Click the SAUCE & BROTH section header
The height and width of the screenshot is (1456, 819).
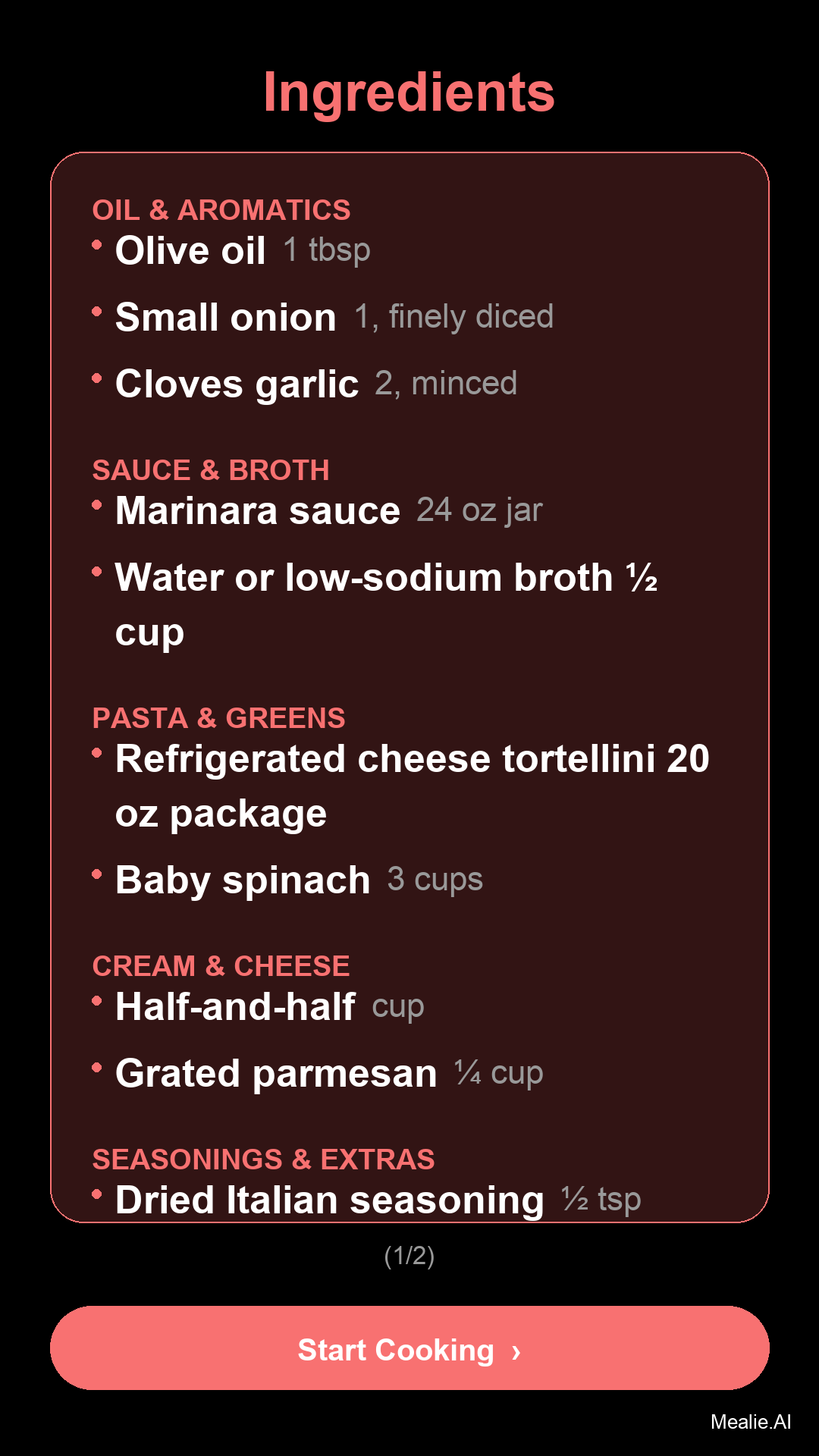[211, 470]
